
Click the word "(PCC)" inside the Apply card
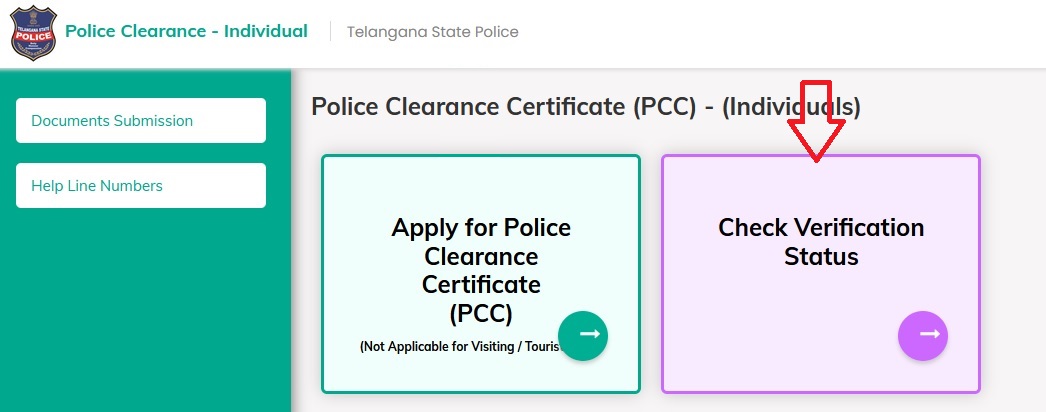click(x=481, y=314)
